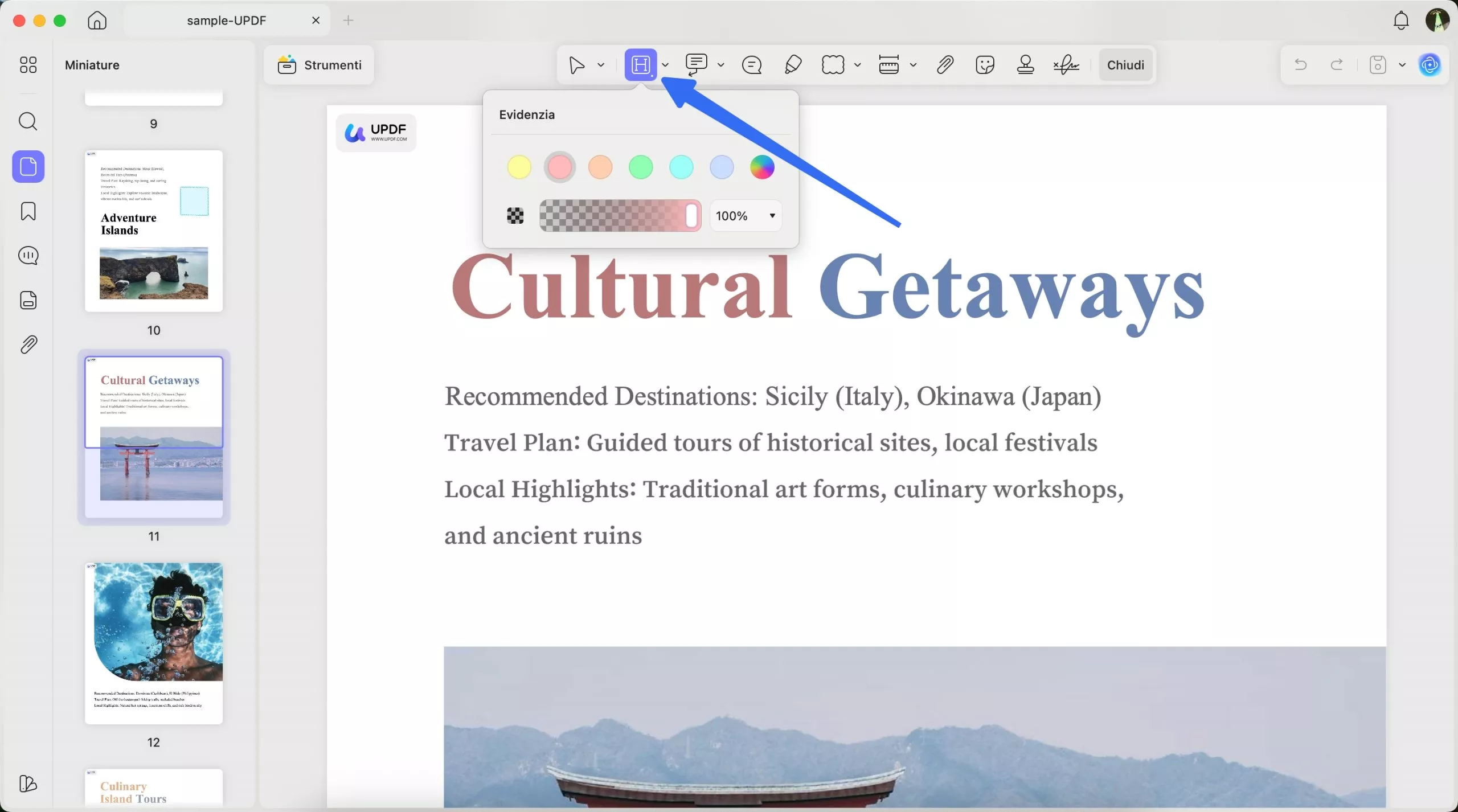1458x812 pixels.
Task: Open the annotations comment panel from sidebar
Action: click(x=28, y=255)
